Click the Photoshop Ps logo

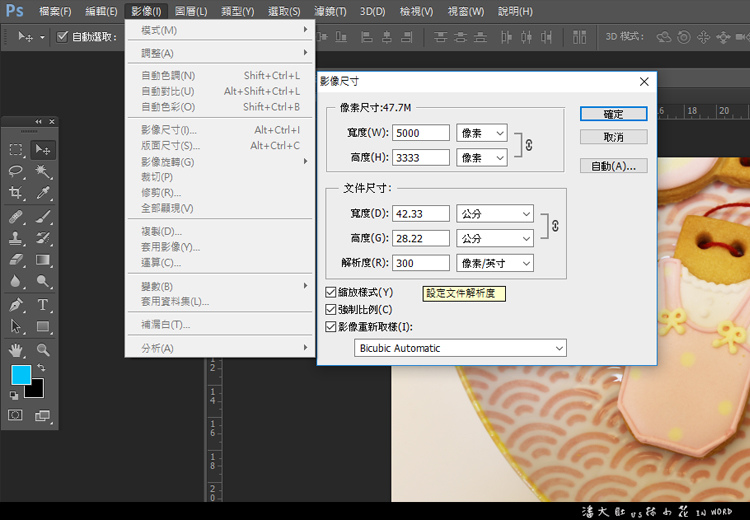tap(14, 11)
